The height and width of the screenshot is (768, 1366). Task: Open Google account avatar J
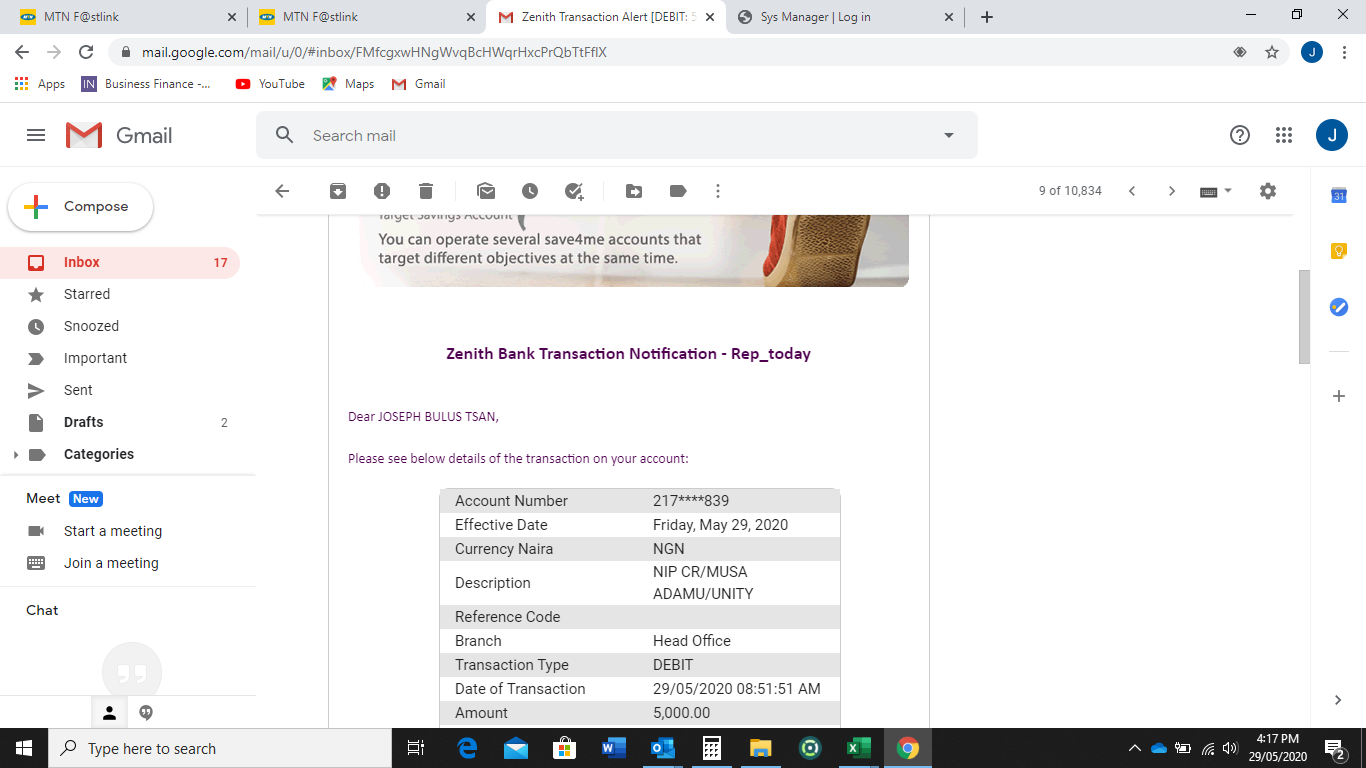pos(1332,135)
